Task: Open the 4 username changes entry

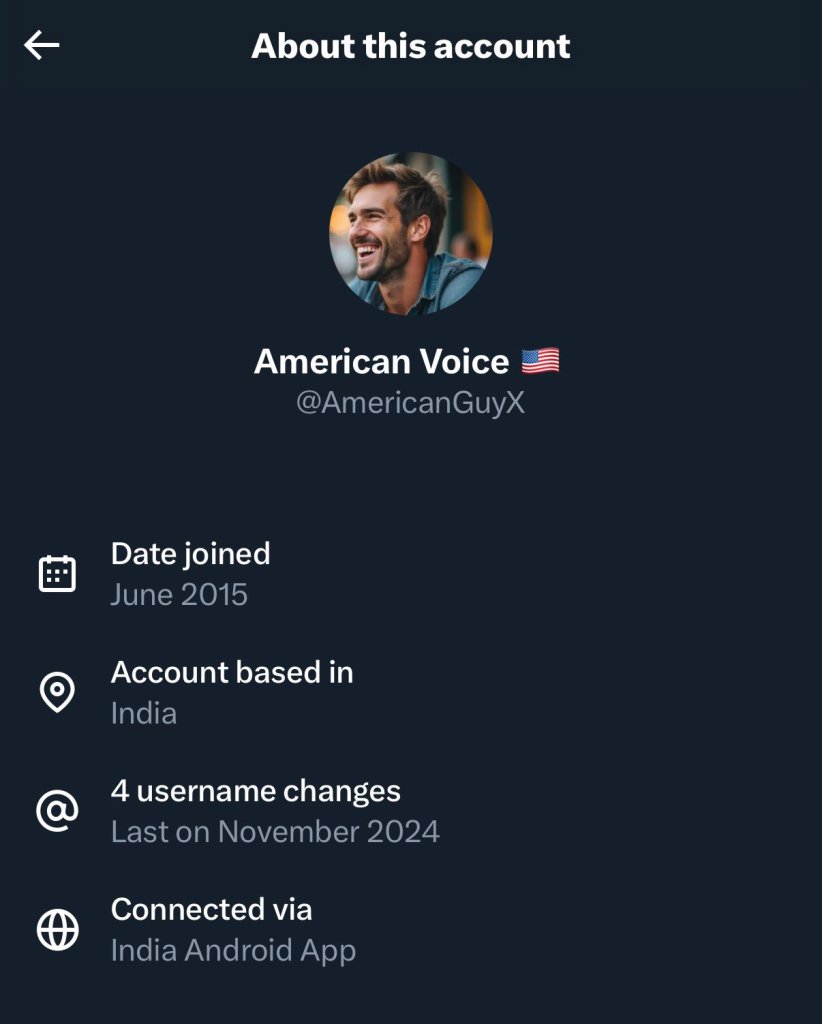Action: (x=255, y=791)
